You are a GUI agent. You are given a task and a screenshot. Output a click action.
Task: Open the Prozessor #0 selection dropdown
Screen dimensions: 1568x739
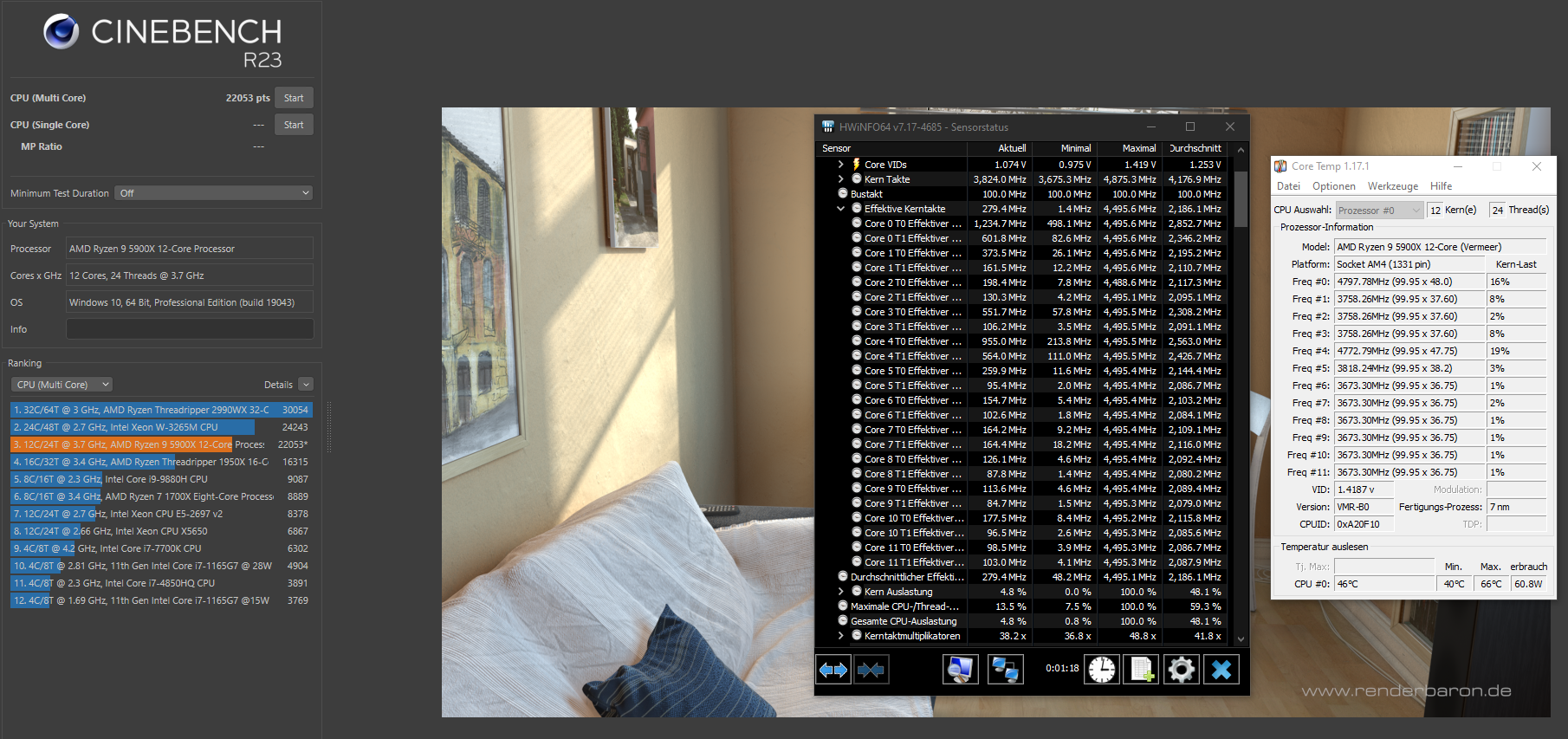[x=1379, y=211]
